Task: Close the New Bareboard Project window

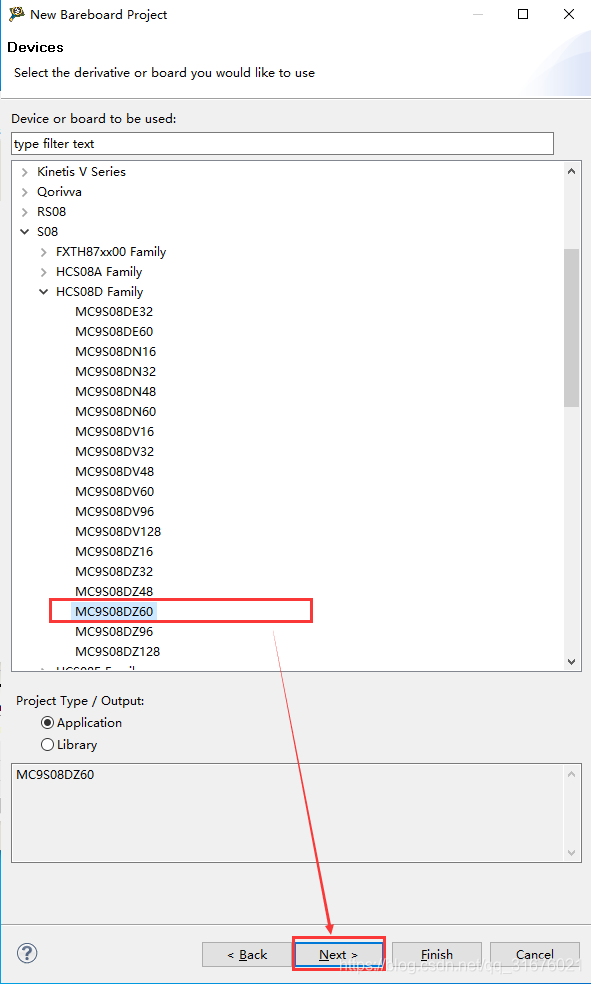Action: [x=568, y=14]
